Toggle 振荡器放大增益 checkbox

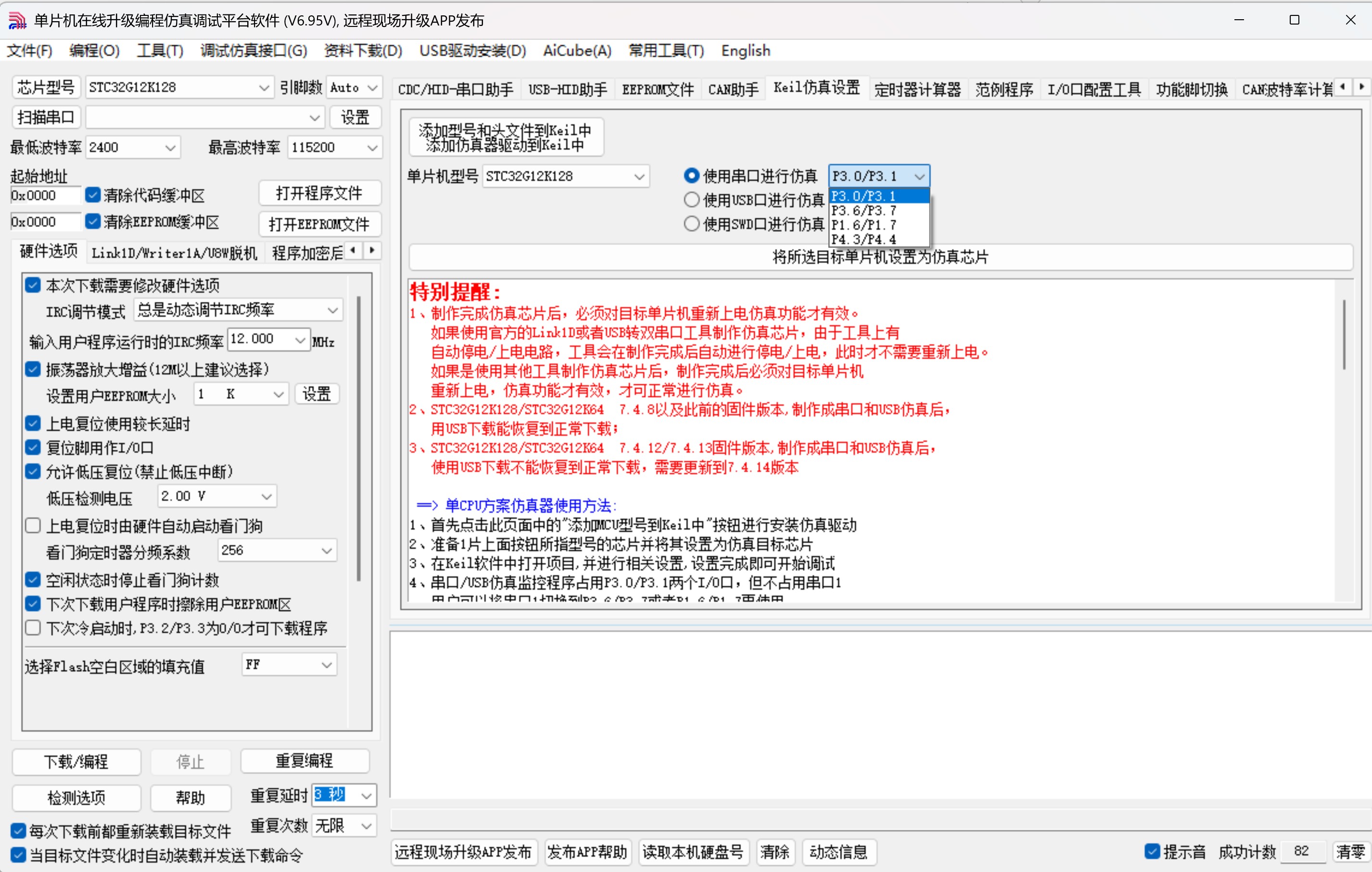tap(33, 370)
